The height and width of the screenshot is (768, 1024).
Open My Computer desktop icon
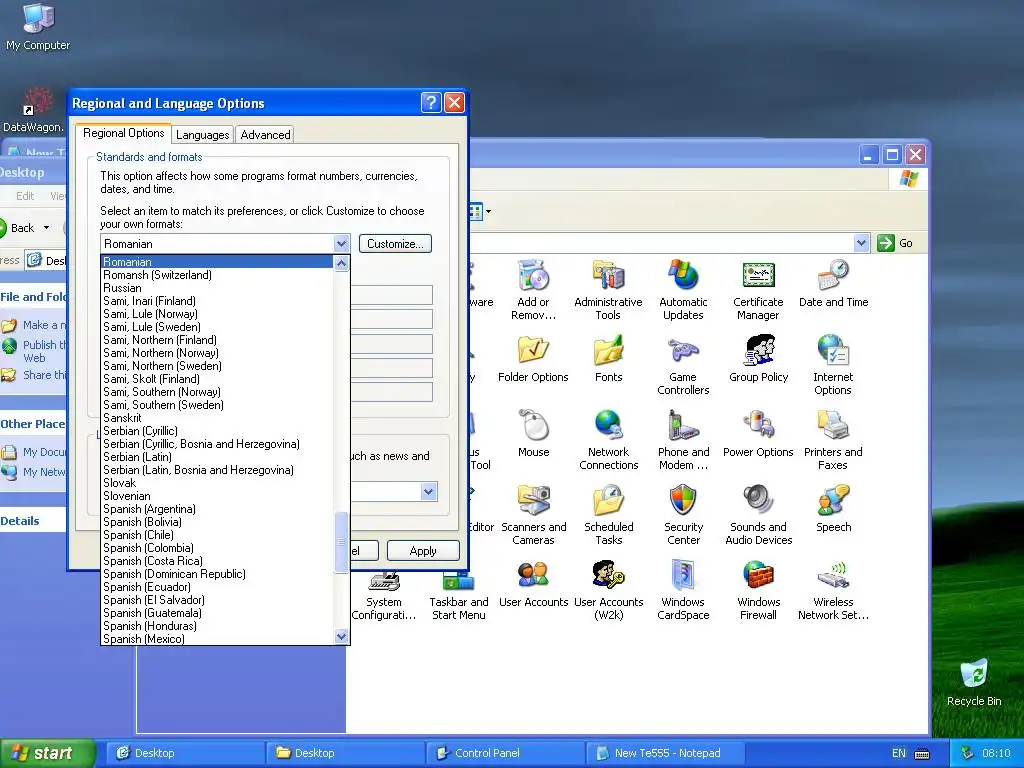[38, 27]
